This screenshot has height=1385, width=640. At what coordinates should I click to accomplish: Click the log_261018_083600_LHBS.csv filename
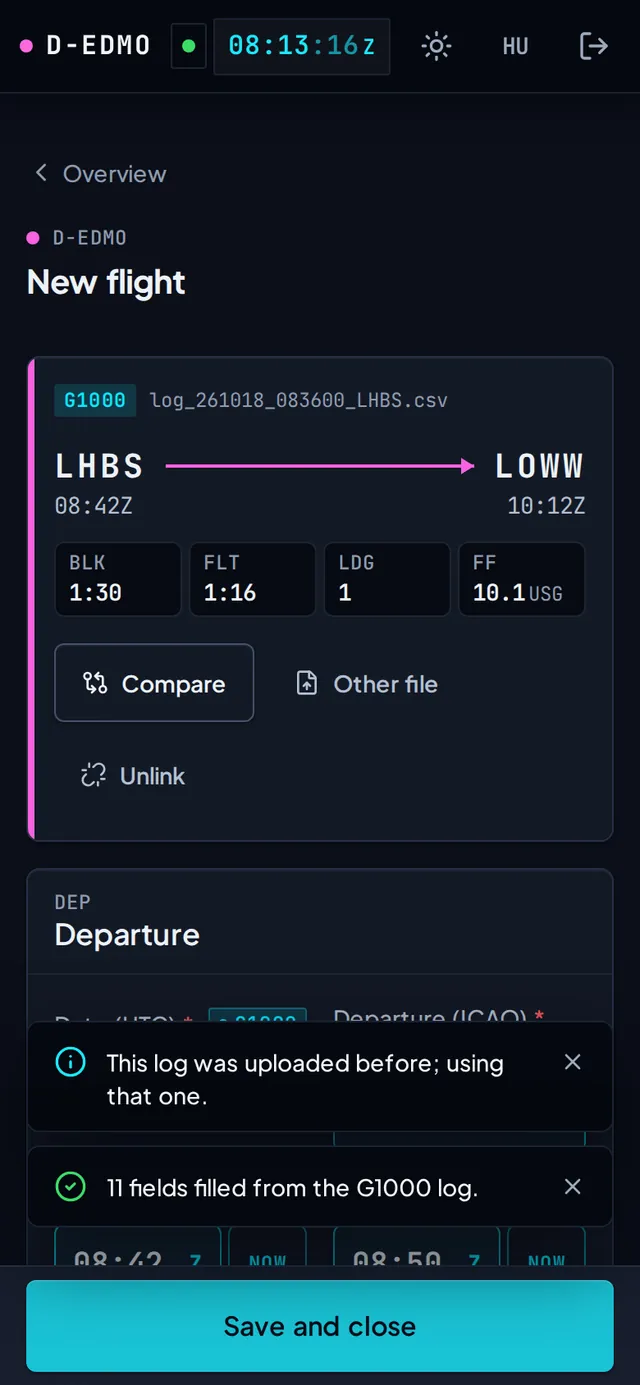tap(299, 400)
